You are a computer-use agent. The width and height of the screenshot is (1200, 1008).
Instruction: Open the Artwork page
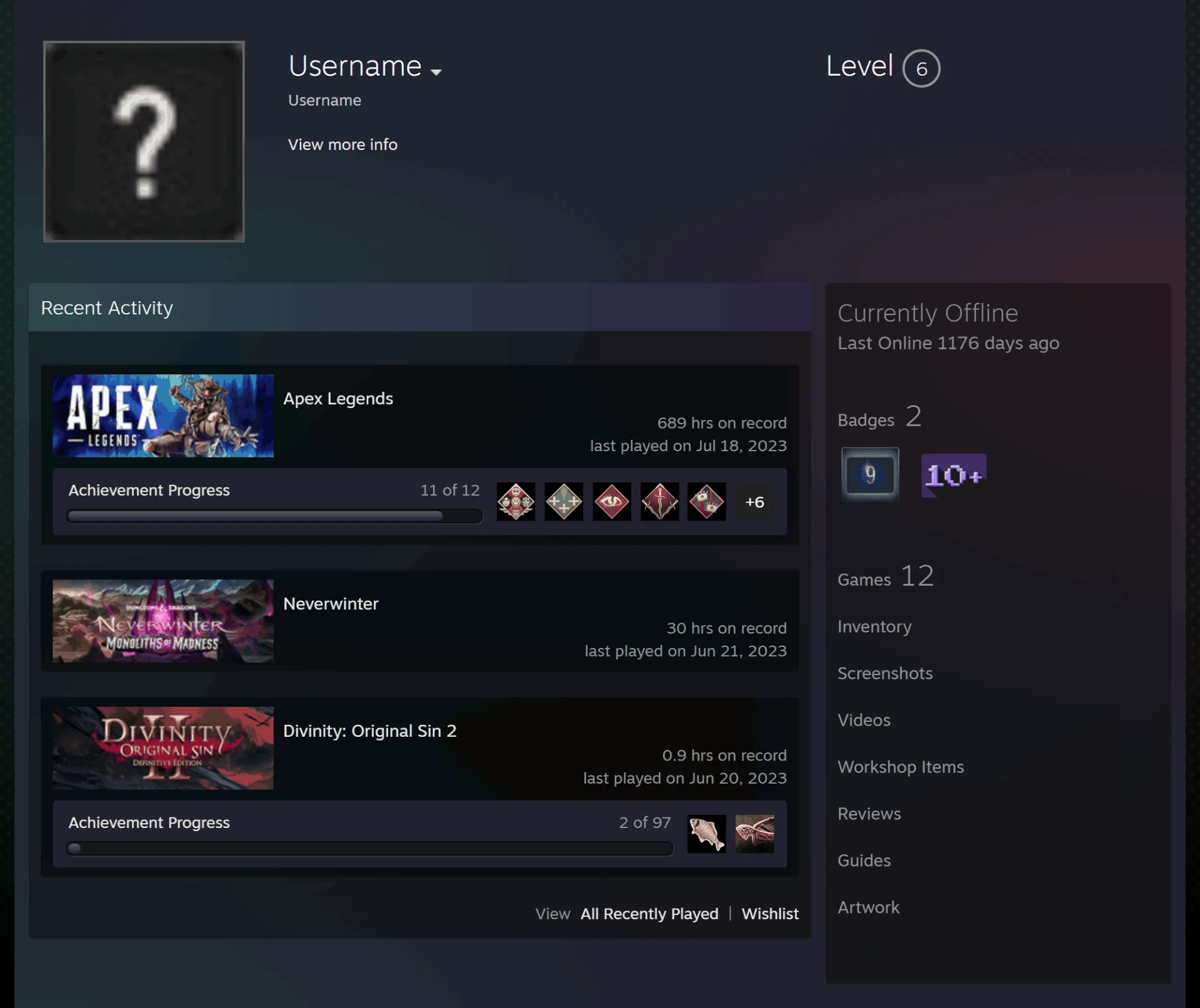868,907
